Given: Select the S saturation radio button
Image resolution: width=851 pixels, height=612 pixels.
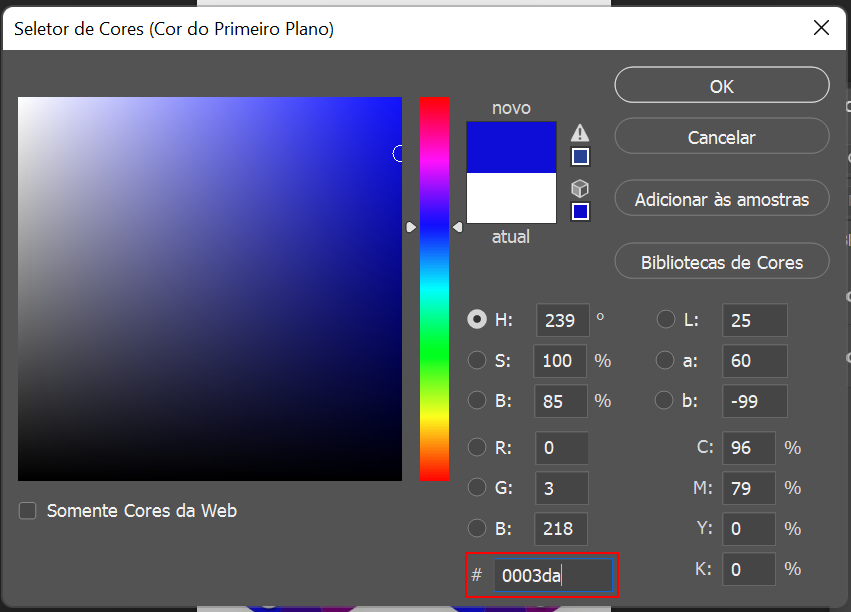Looking at the screenshot, I should point(477,361).
